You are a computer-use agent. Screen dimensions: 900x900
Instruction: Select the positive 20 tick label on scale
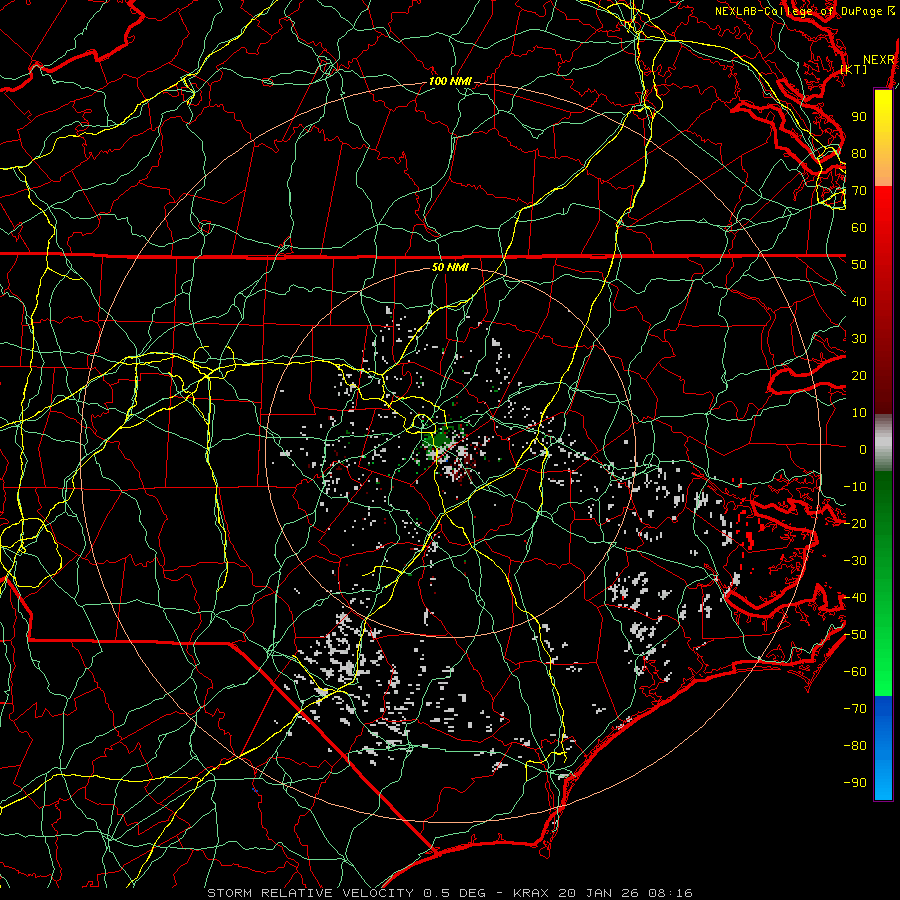click(x=859, y=376)
